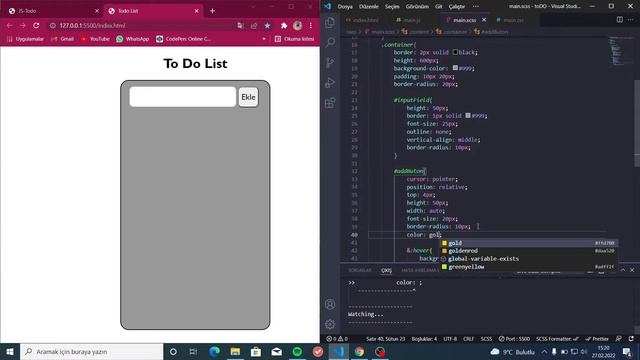Open the Extensions view in activity bar
The width and height of the screenshot is (640, 360).
click(x=330, y=102)
